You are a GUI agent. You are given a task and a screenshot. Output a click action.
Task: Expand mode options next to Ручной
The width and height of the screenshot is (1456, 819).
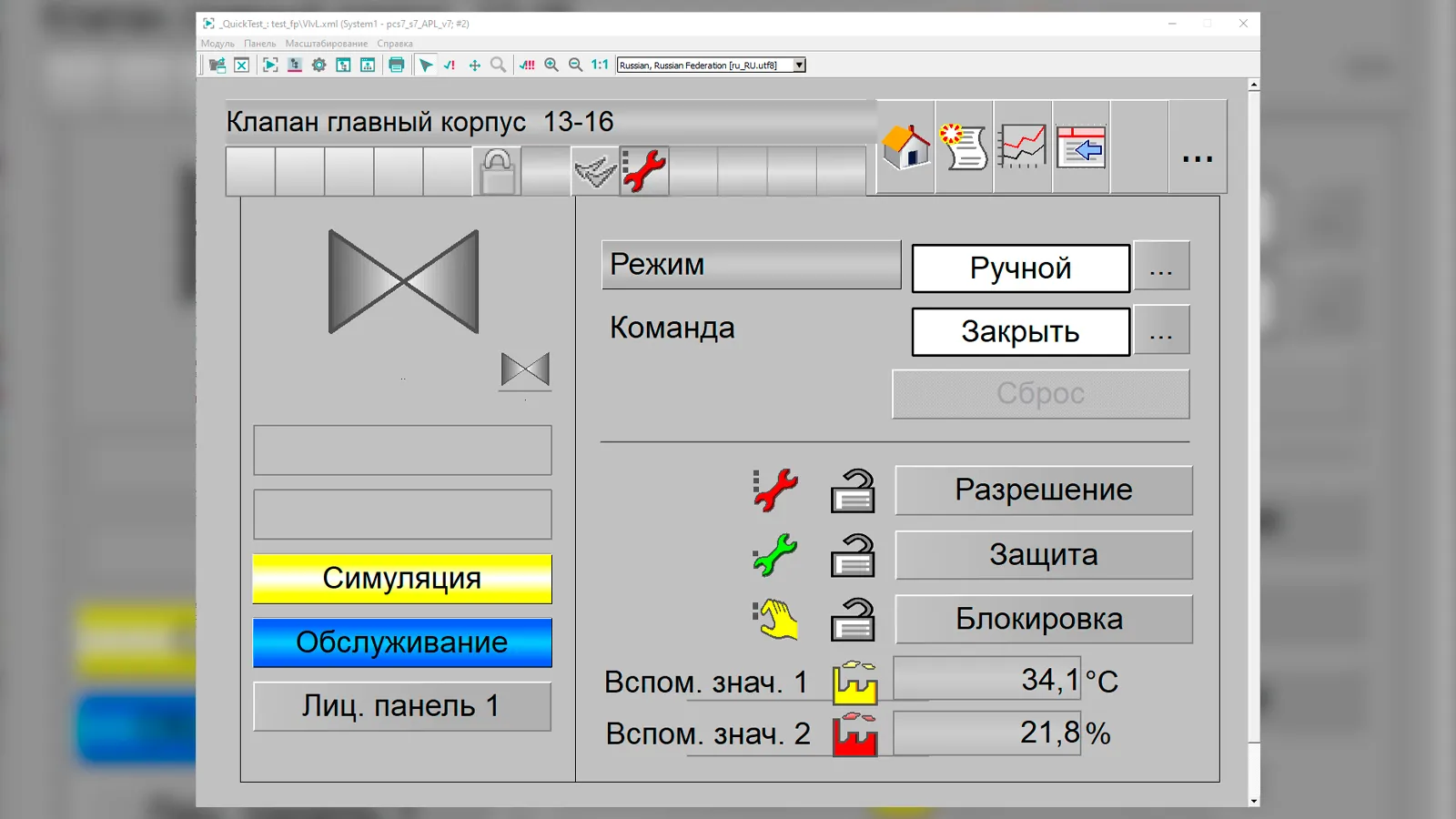[x=1161, y=267]
